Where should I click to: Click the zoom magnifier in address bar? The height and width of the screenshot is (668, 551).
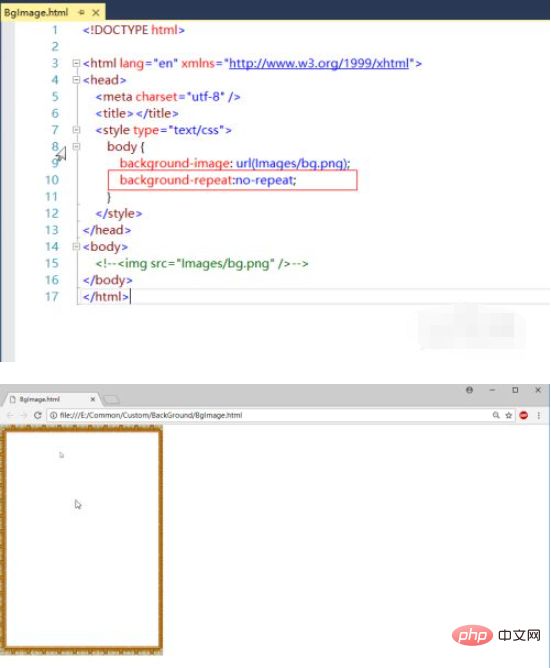pos(496,415)
